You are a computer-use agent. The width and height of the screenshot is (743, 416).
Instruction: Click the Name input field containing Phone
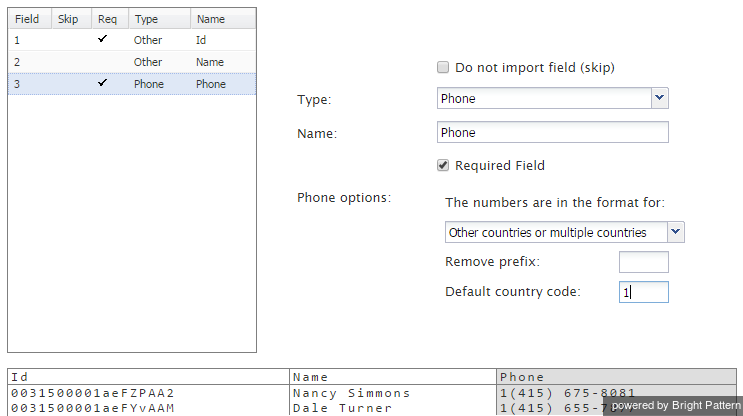click(553, 132)
